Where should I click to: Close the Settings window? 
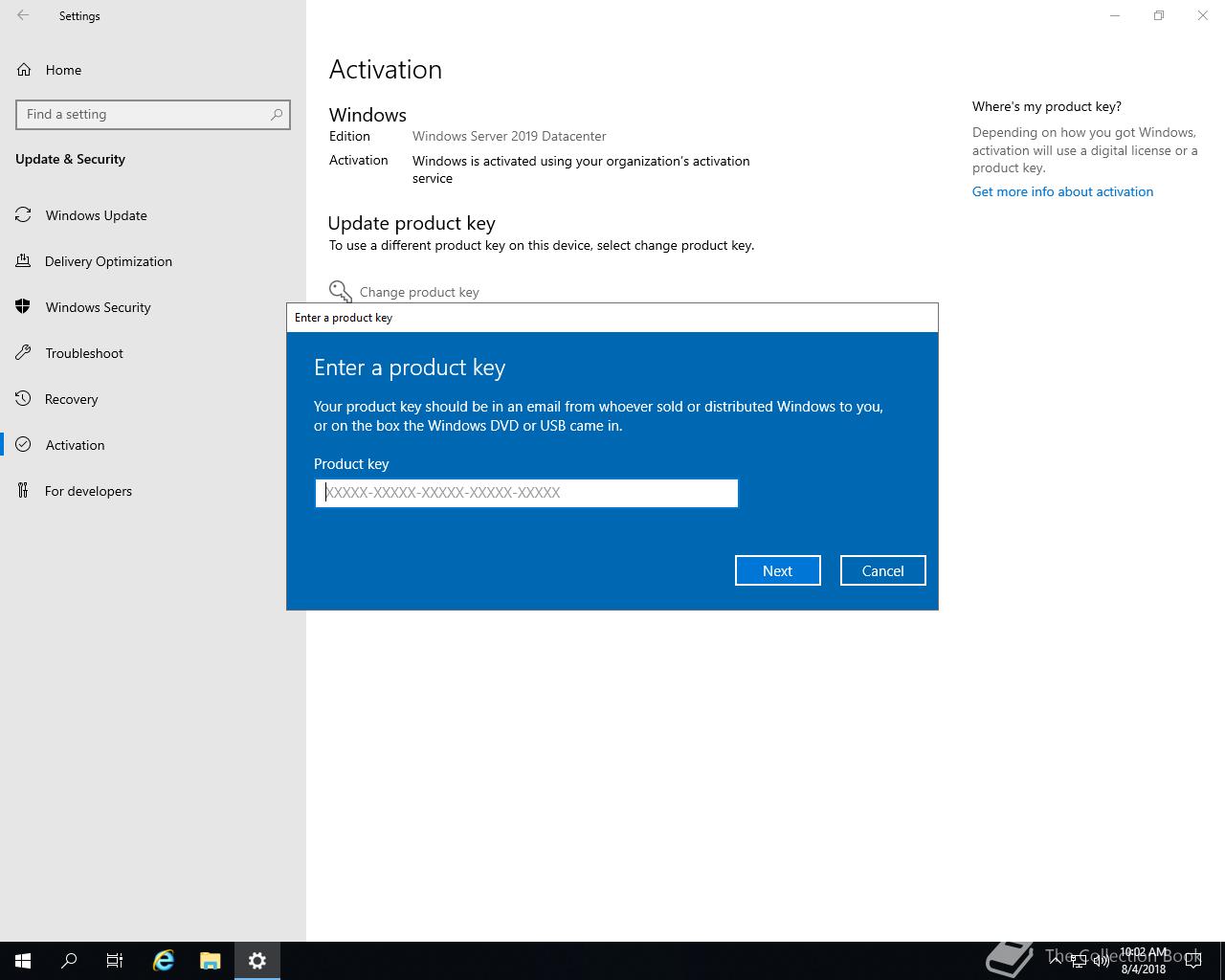1203,15
